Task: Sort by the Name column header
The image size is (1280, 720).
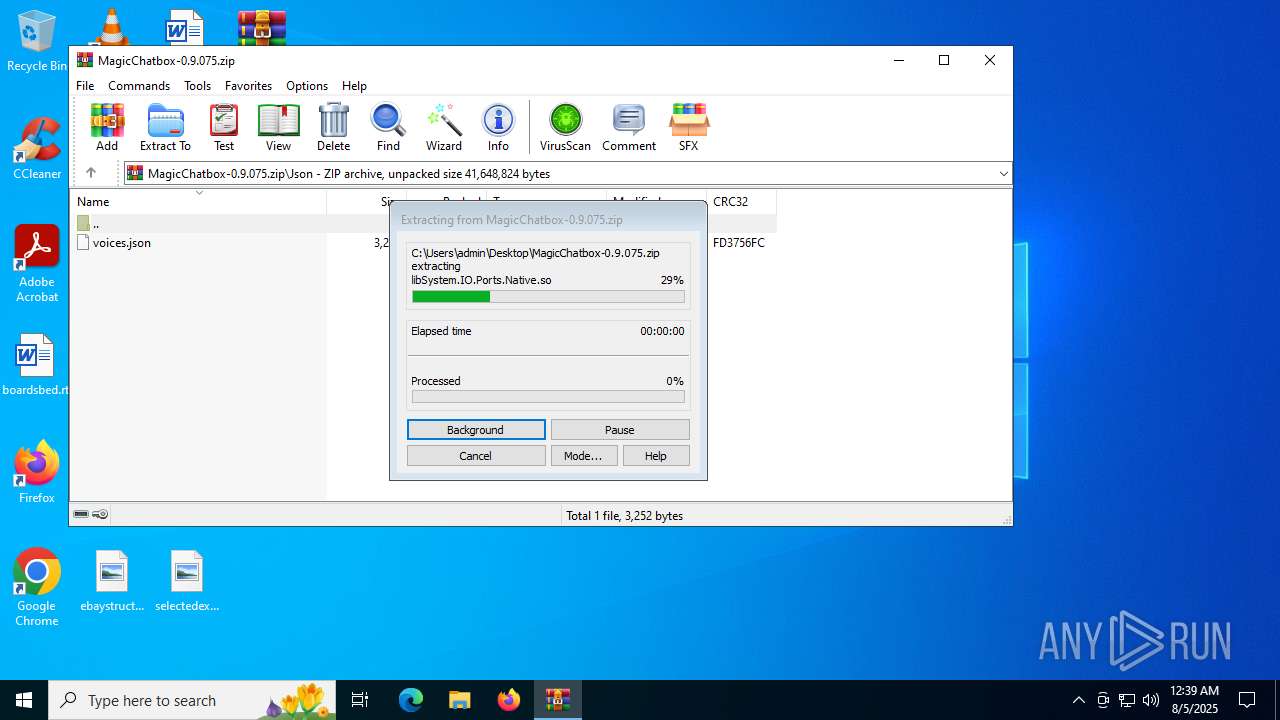Action: (x=200, y=201)
